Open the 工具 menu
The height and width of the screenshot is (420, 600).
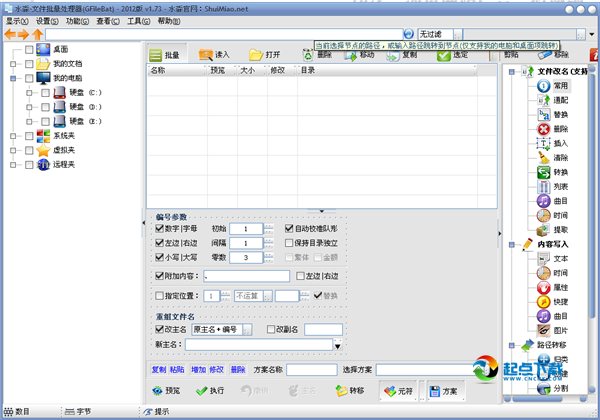(138, 21)
